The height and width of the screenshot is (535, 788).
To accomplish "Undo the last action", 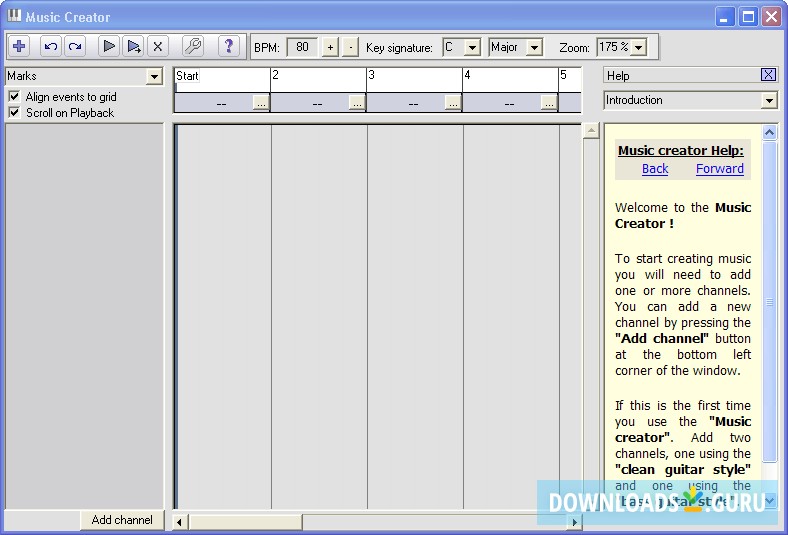I will [x=51, y=46].
